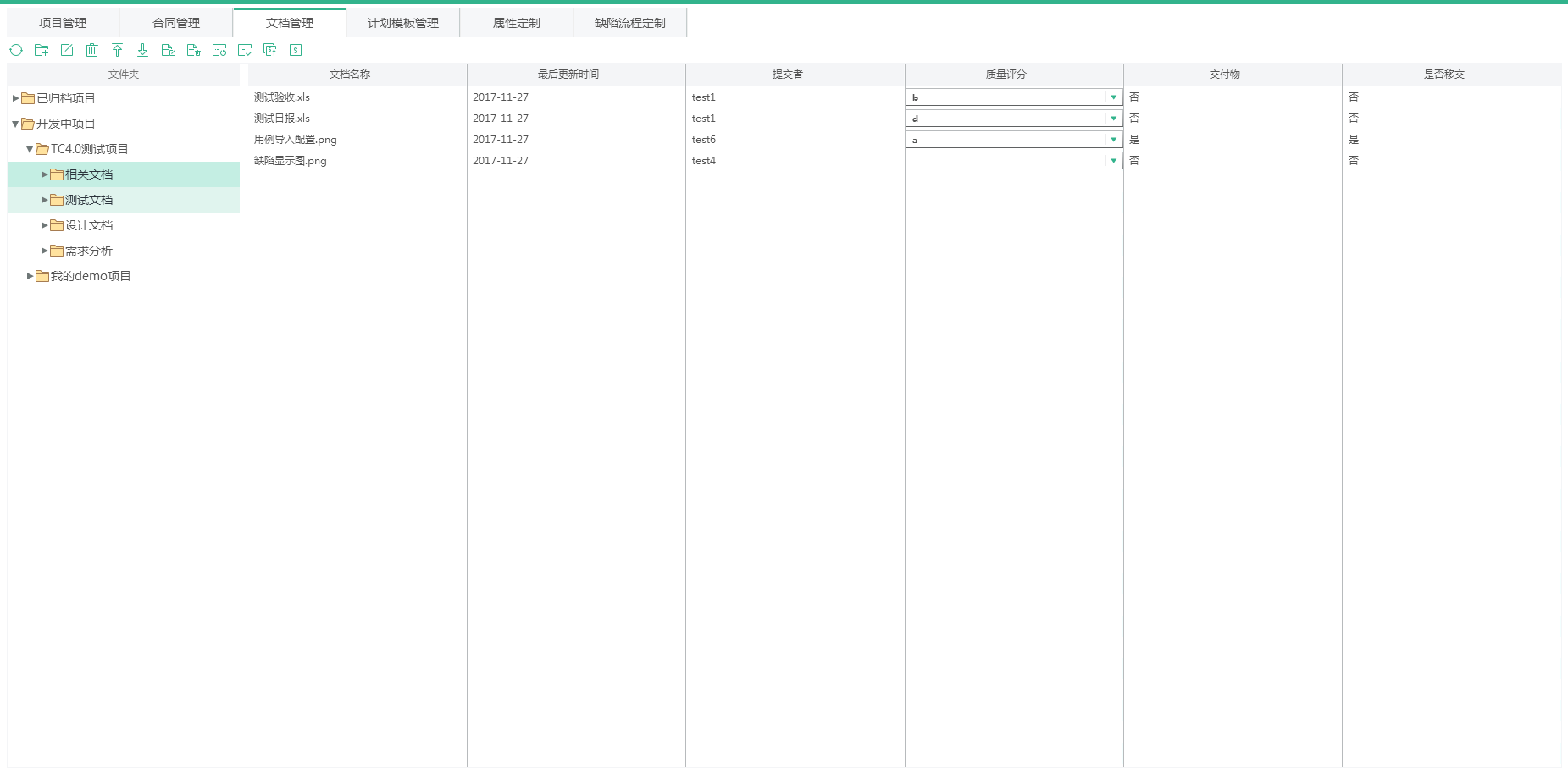Select the 已归档项目 folder label

point(65,98)
